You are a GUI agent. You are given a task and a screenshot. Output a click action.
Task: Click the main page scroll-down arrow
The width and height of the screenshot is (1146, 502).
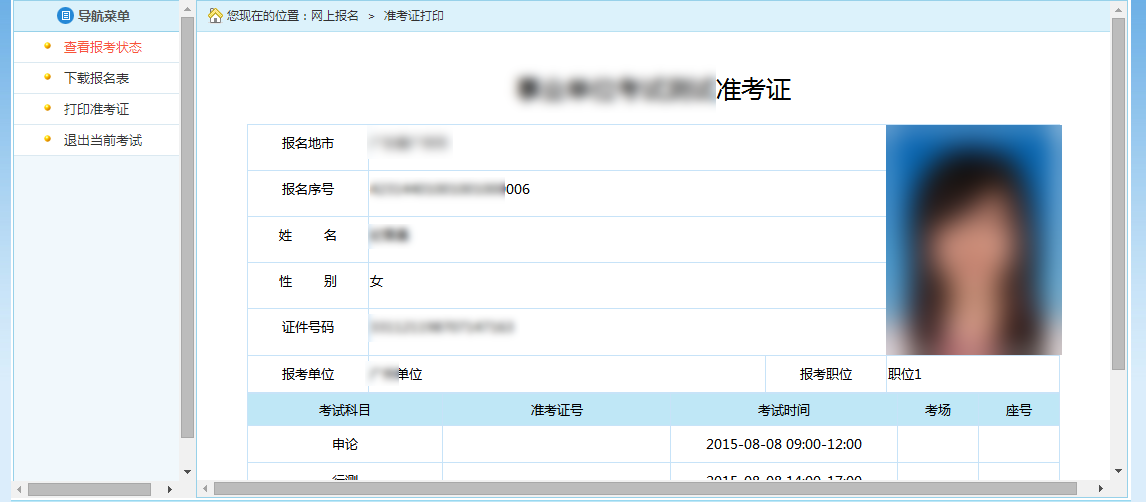click(x=1118, y=471)
